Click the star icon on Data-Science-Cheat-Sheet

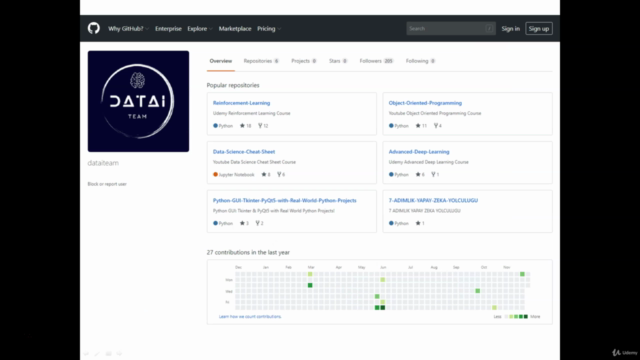click(264, 174)
